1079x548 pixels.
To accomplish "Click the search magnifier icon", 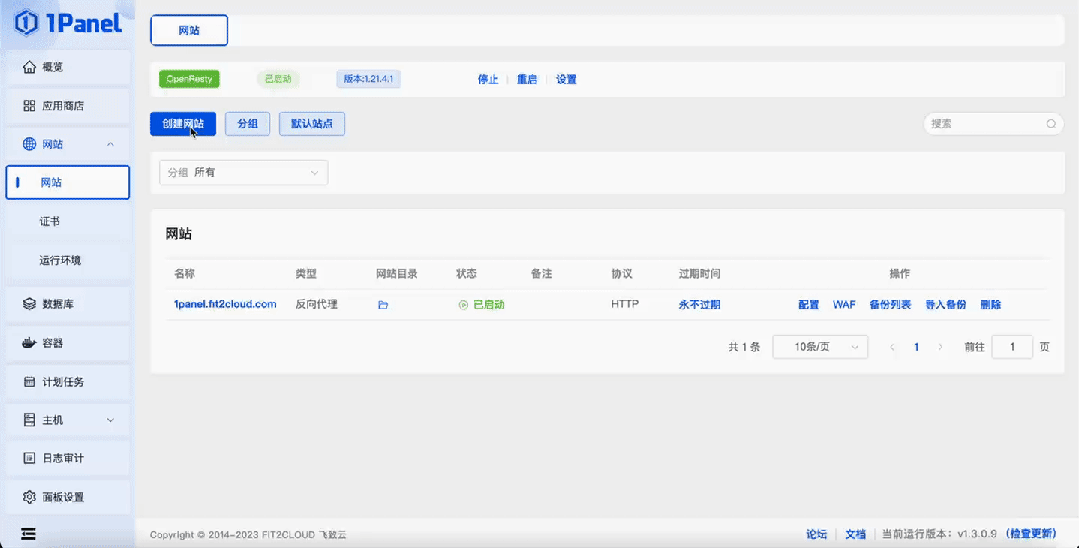I will coord(1051,124).
